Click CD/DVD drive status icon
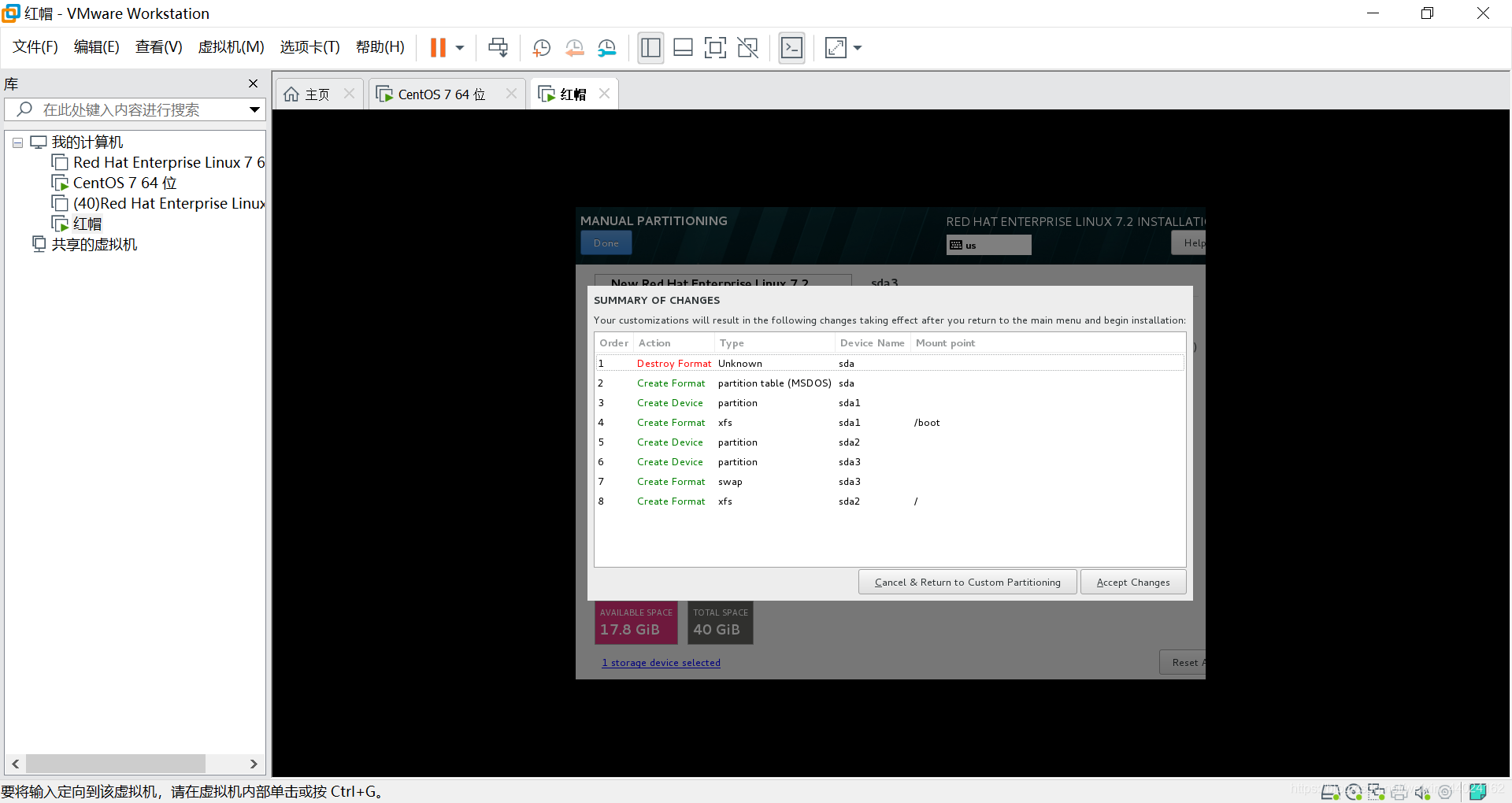This screenshot has height=803, width=1512. [1354, 792]
